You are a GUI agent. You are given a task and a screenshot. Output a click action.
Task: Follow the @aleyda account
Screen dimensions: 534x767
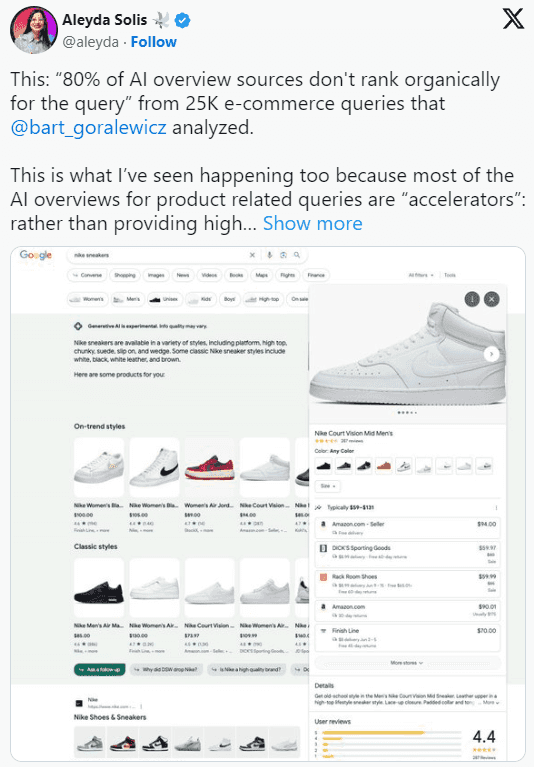(x=154, y=42)
